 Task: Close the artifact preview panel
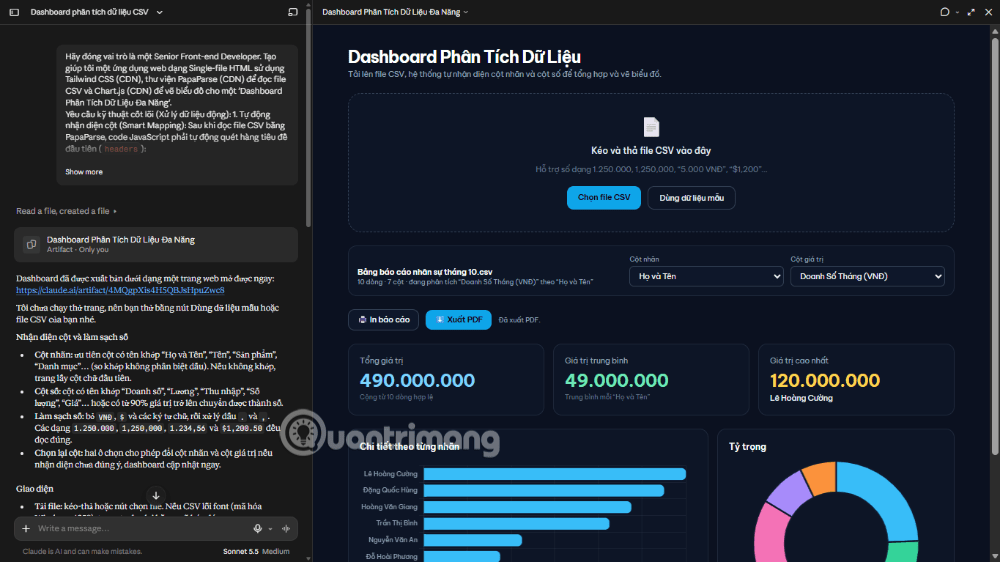(989, 12)
